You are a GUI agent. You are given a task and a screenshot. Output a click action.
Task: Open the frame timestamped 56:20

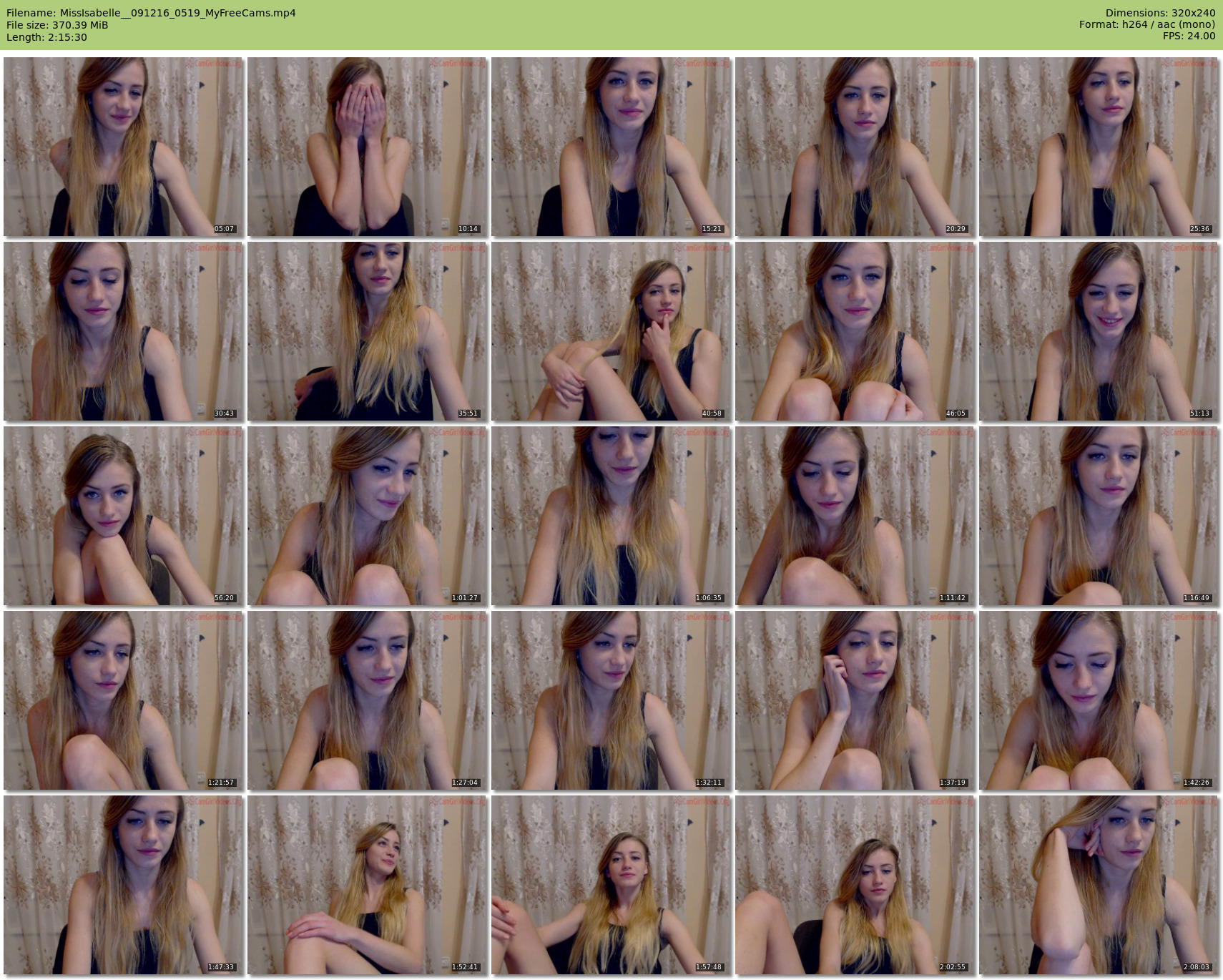pyautogui.click(x=123, y=516)
